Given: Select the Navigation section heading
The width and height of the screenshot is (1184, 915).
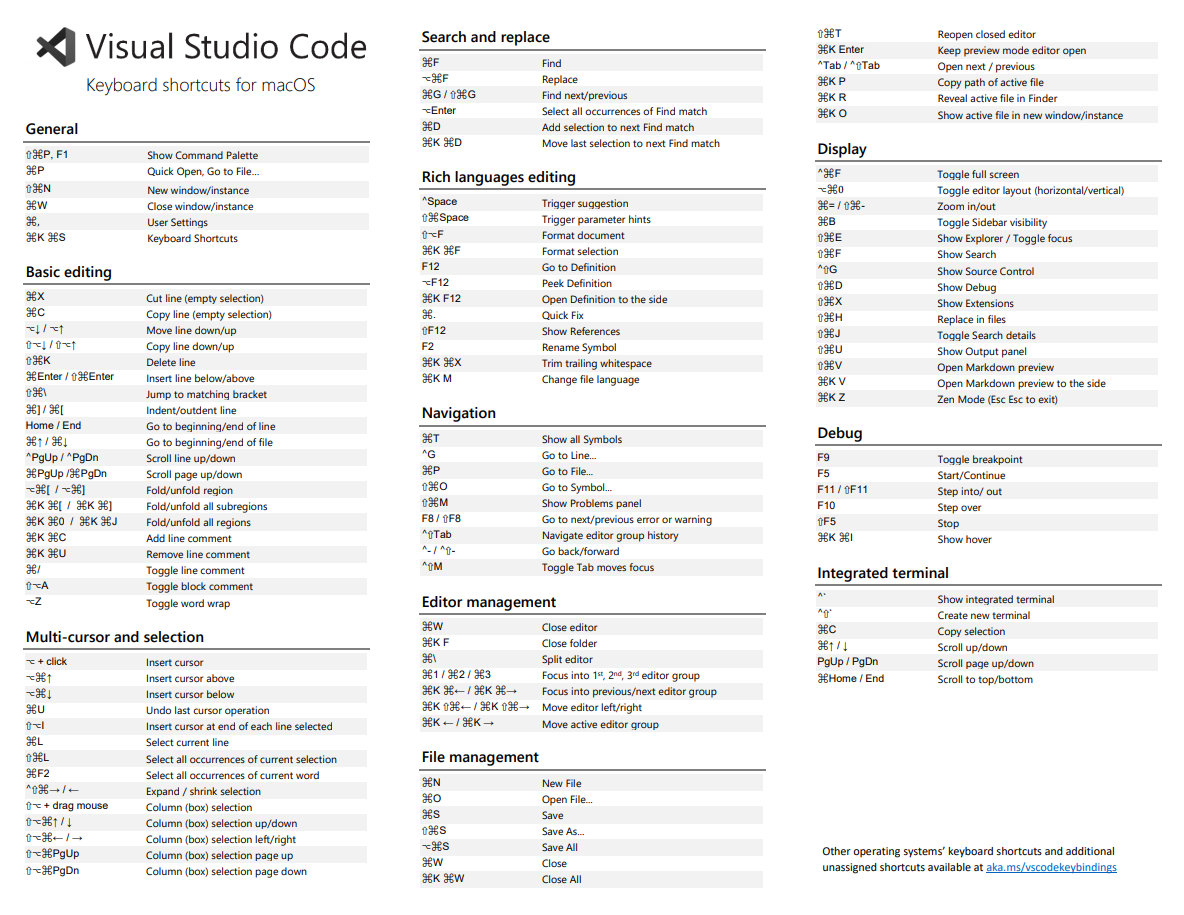Looking at the screenshot, I should [x=458, y=413].
